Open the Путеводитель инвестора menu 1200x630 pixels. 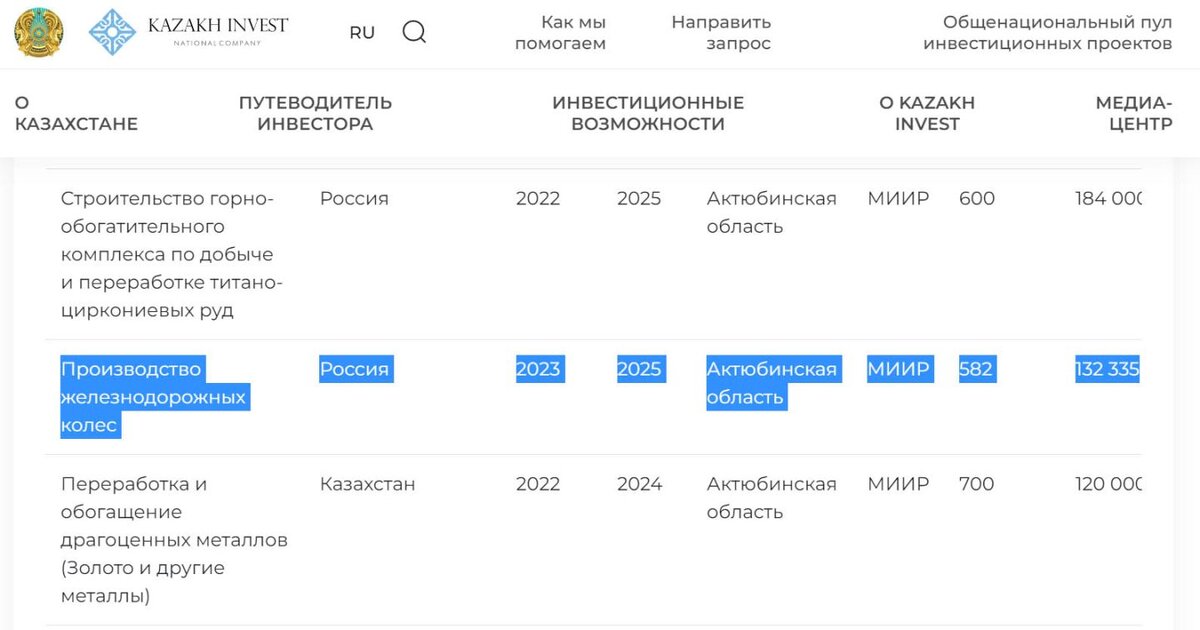[315, 113]
